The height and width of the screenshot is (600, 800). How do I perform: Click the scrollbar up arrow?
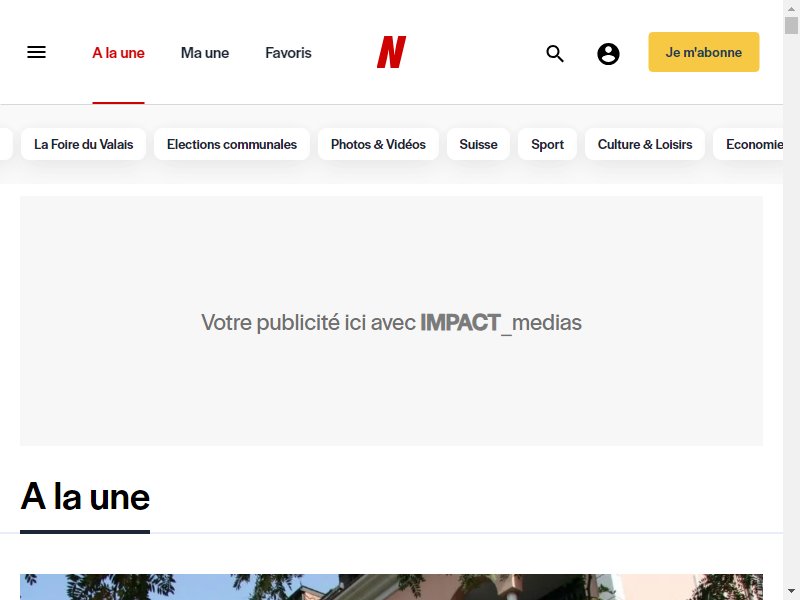pyautogui.click(x=791, y=8)
